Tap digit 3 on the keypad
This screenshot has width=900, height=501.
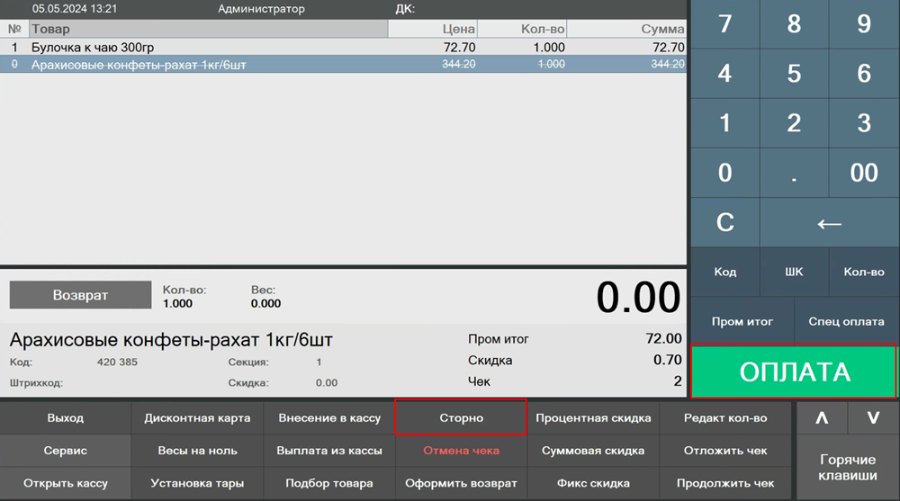(864, 123)
